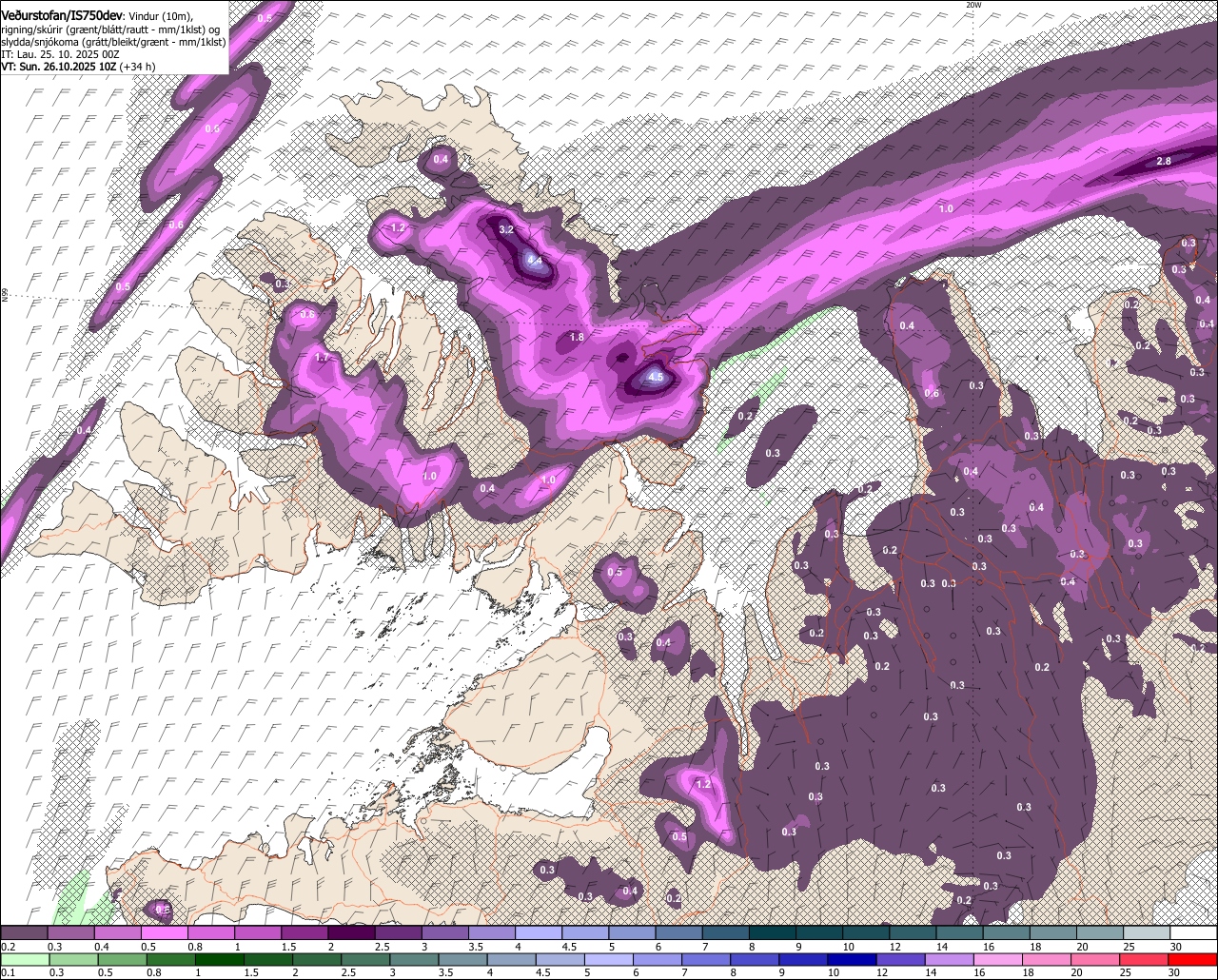Click the '(+34 h)' forecast offset text
Image resolution: width=1218 pixels, height=980 pixels.
(137, 67)
